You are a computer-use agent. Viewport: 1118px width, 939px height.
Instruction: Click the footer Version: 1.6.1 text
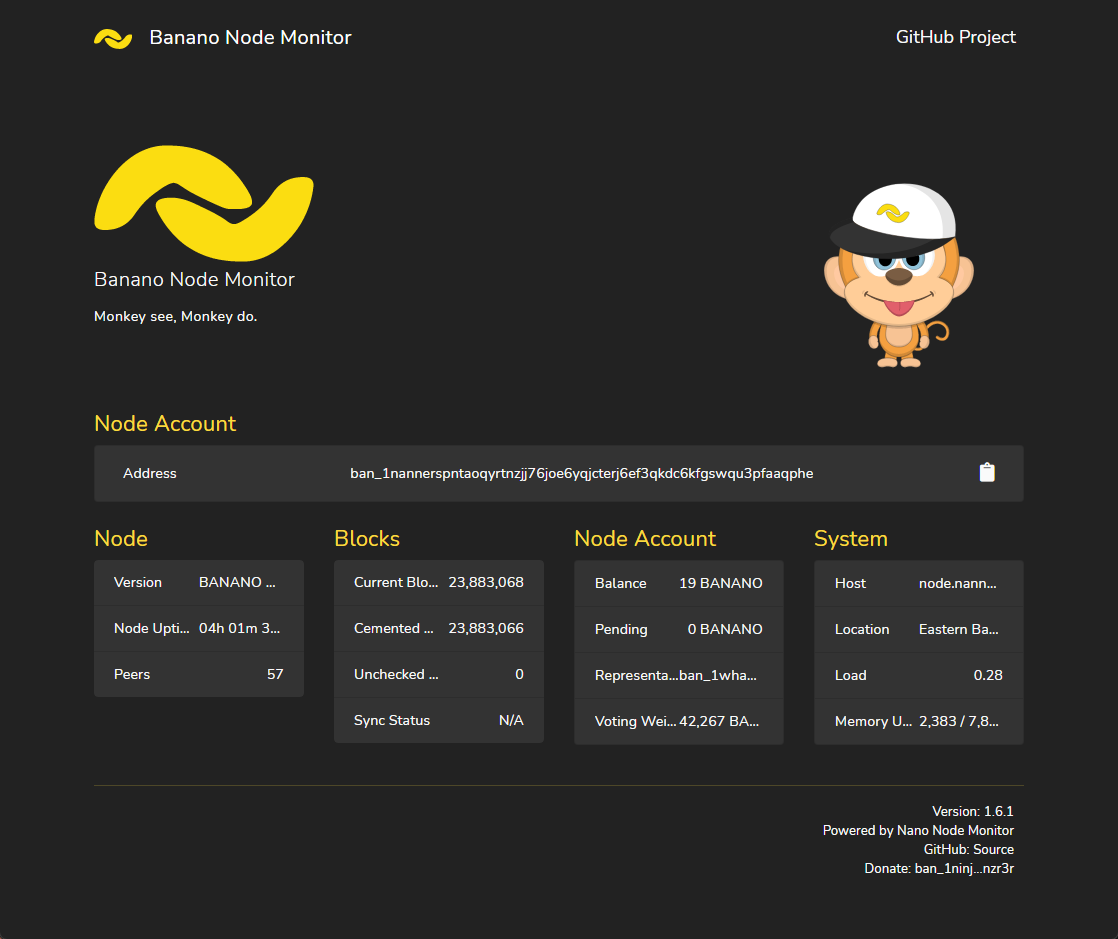pyautogui.click(x=973, y=811)
